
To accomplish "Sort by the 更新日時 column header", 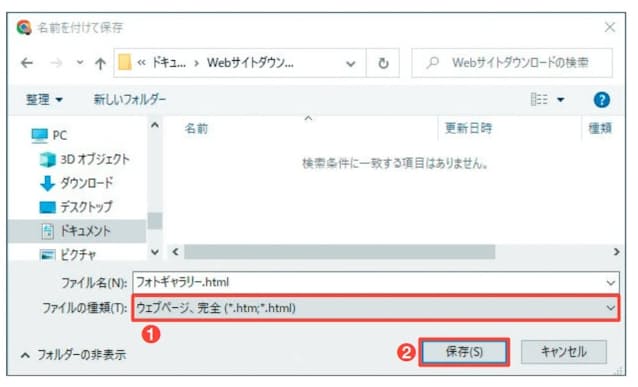I will click(468, 128).
